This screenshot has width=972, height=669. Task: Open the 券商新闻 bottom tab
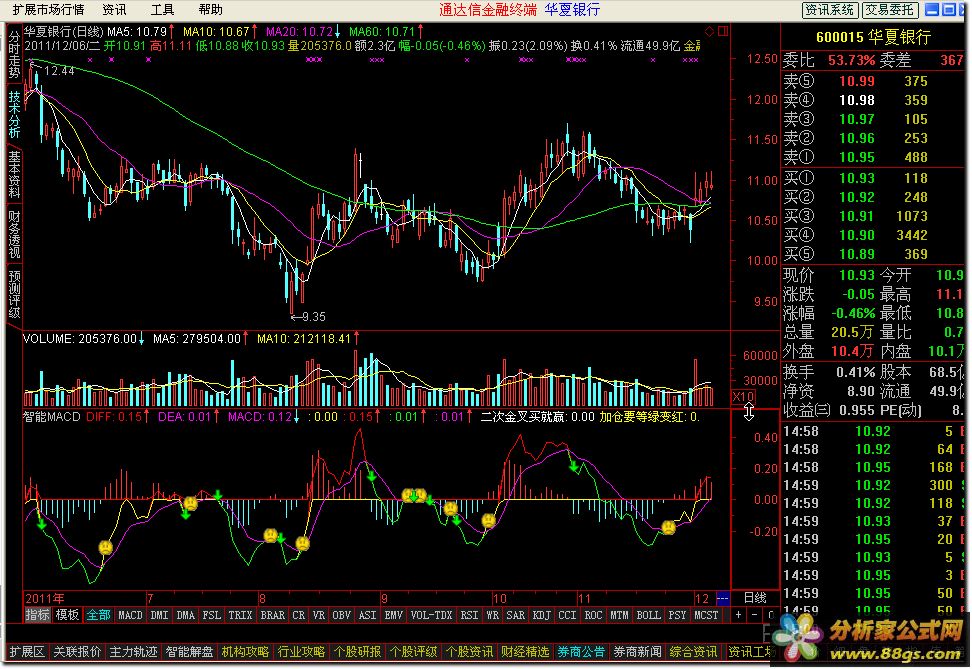tap(637, 652)
